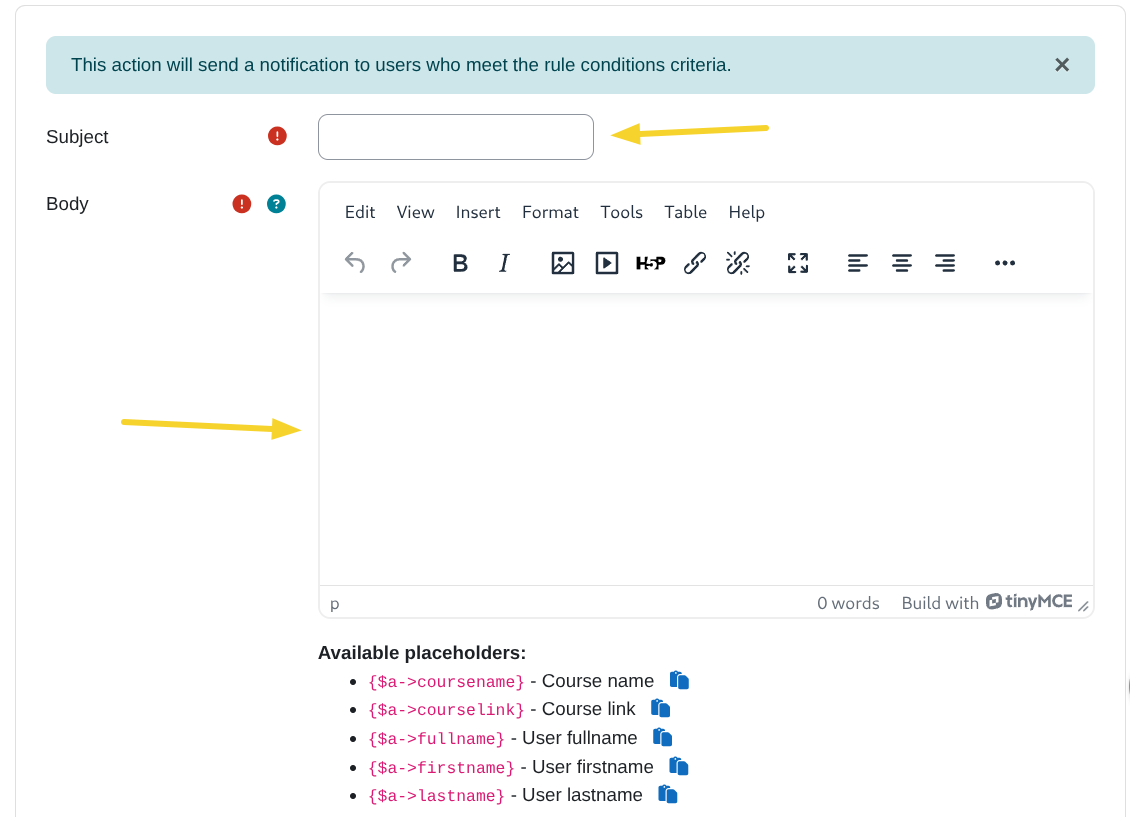Center align the text

[901, 263]
